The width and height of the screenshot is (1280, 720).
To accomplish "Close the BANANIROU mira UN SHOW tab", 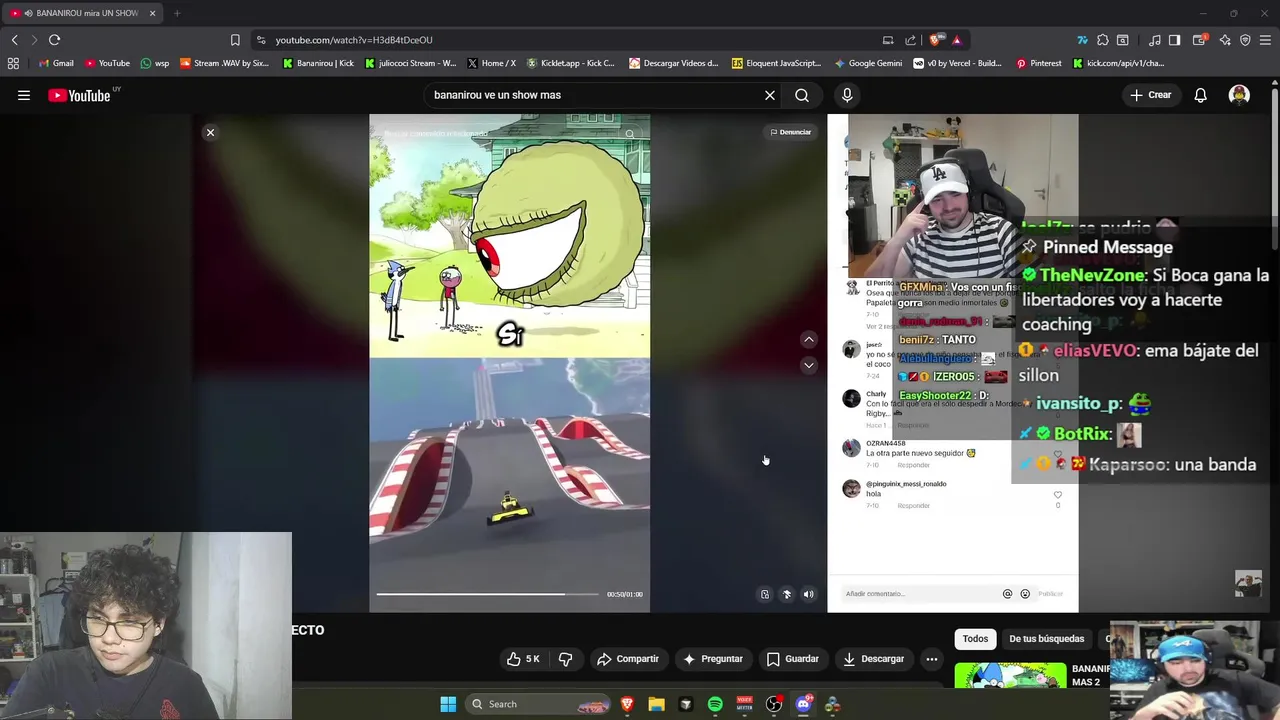I will [152, 13].
